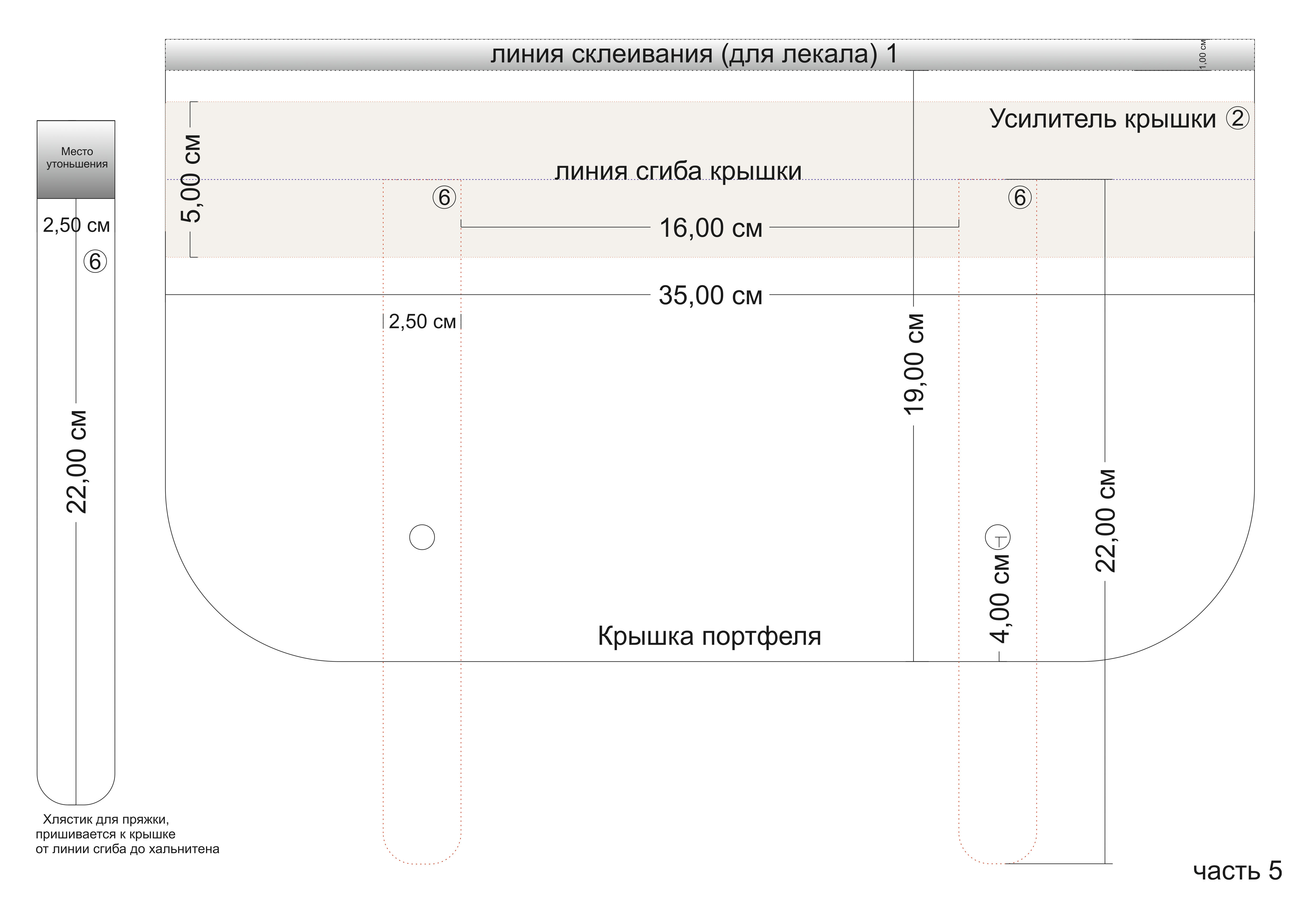Click circled 6 right of 16,00 см line
Viewport: 1307px width, 924px height.
(x=1020, y=198)
